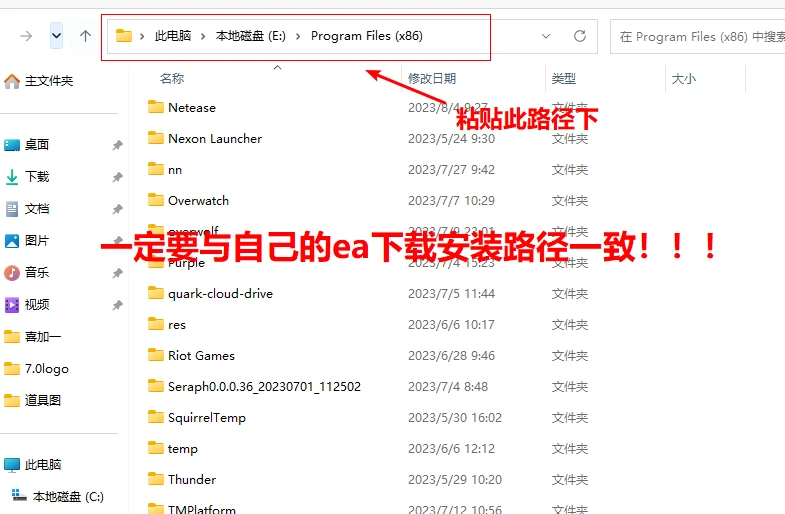The image size is (785, 514).
Task: Click the forward navigation arrow
Action: pyautogui.click(x=26, y=36)
